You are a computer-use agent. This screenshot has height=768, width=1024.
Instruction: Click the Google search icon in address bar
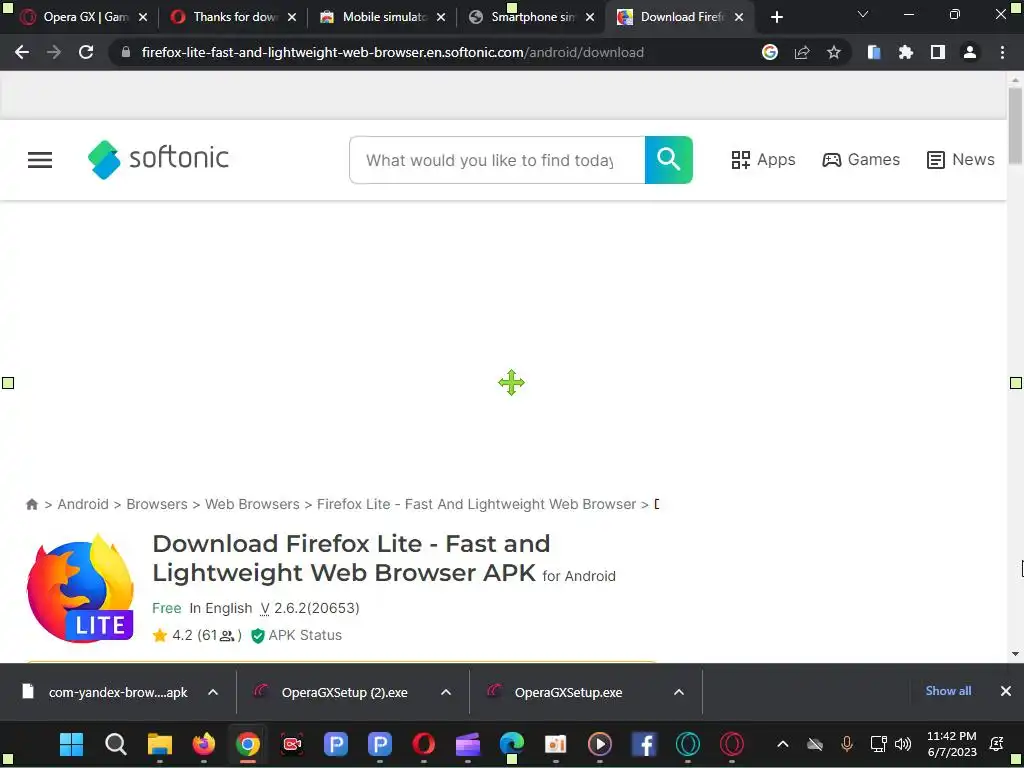point(770,52)
